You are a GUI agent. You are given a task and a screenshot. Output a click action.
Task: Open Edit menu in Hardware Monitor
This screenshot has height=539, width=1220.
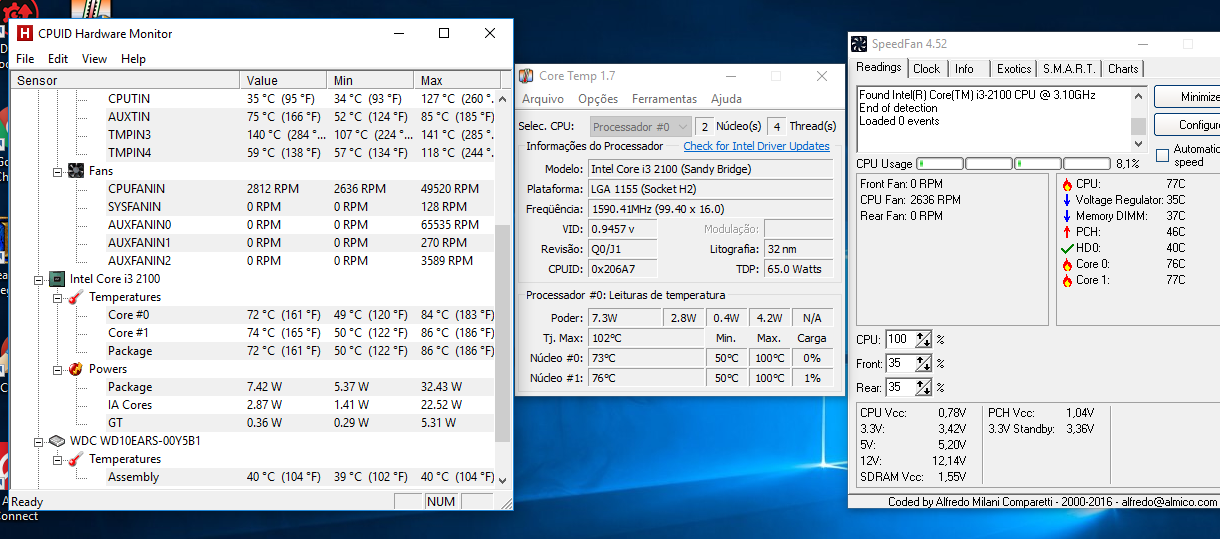click(x=58, y=59)
